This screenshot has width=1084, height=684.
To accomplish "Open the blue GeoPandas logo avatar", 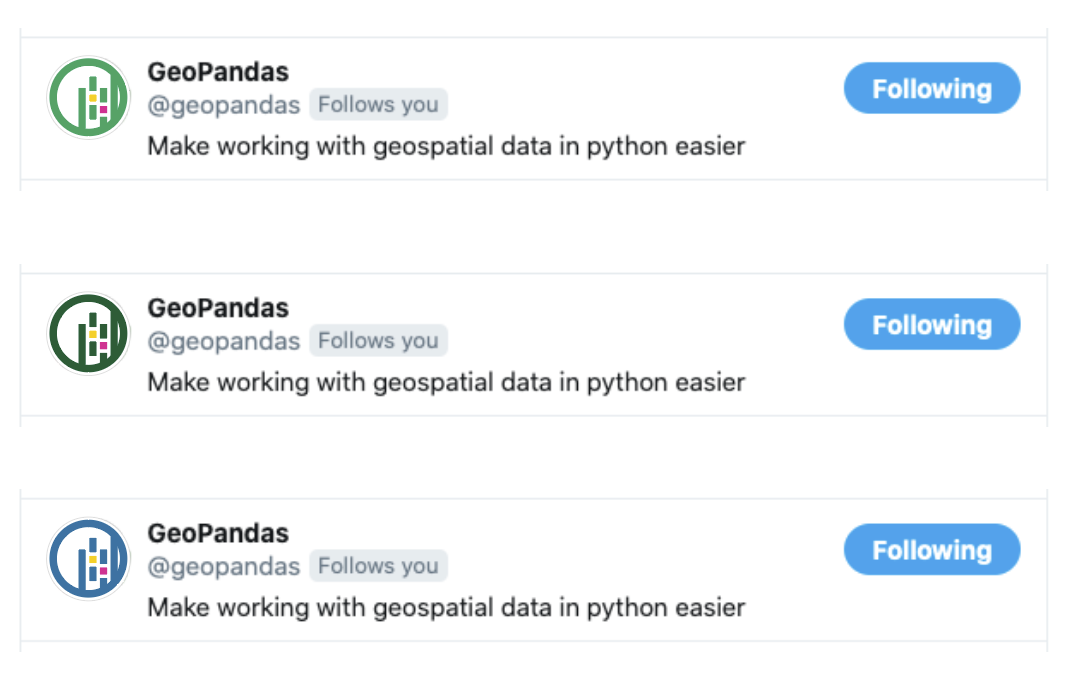I will [88, 559].
